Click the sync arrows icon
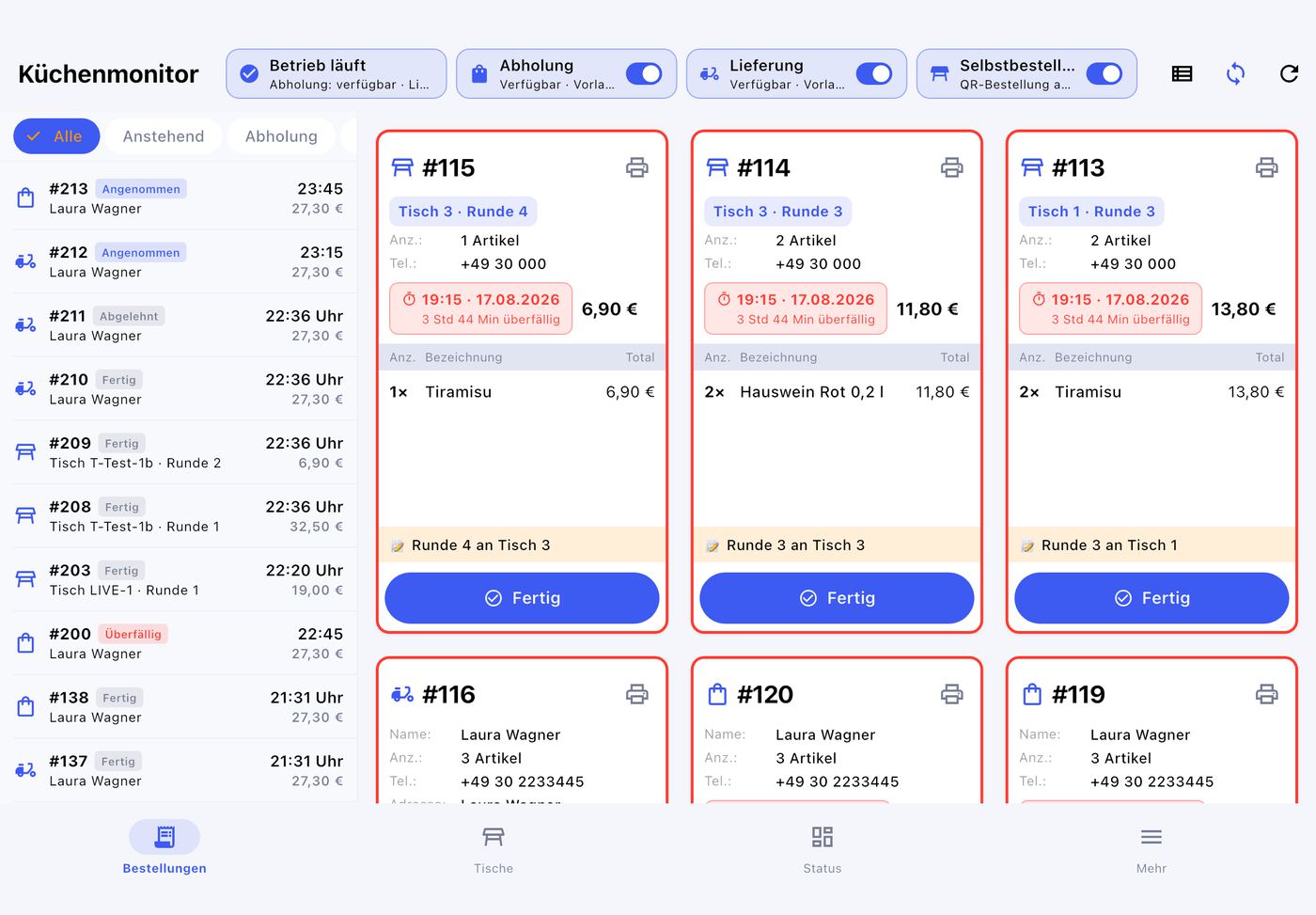Screen dimensions: 1316x915 tap(1236, 73)
